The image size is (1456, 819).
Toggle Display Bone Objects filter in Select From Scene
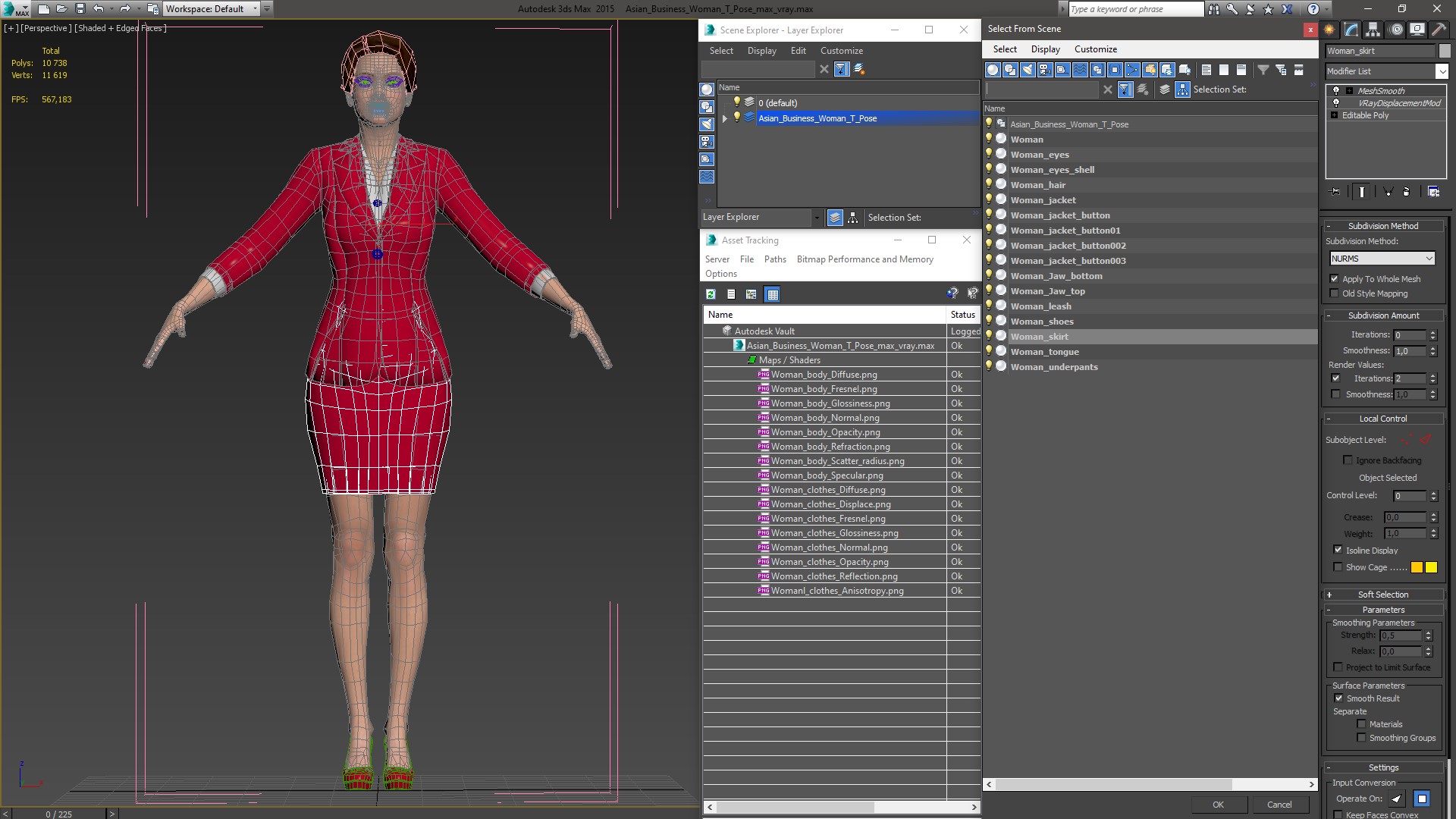pyautogui.click(x=1132, y=70)
